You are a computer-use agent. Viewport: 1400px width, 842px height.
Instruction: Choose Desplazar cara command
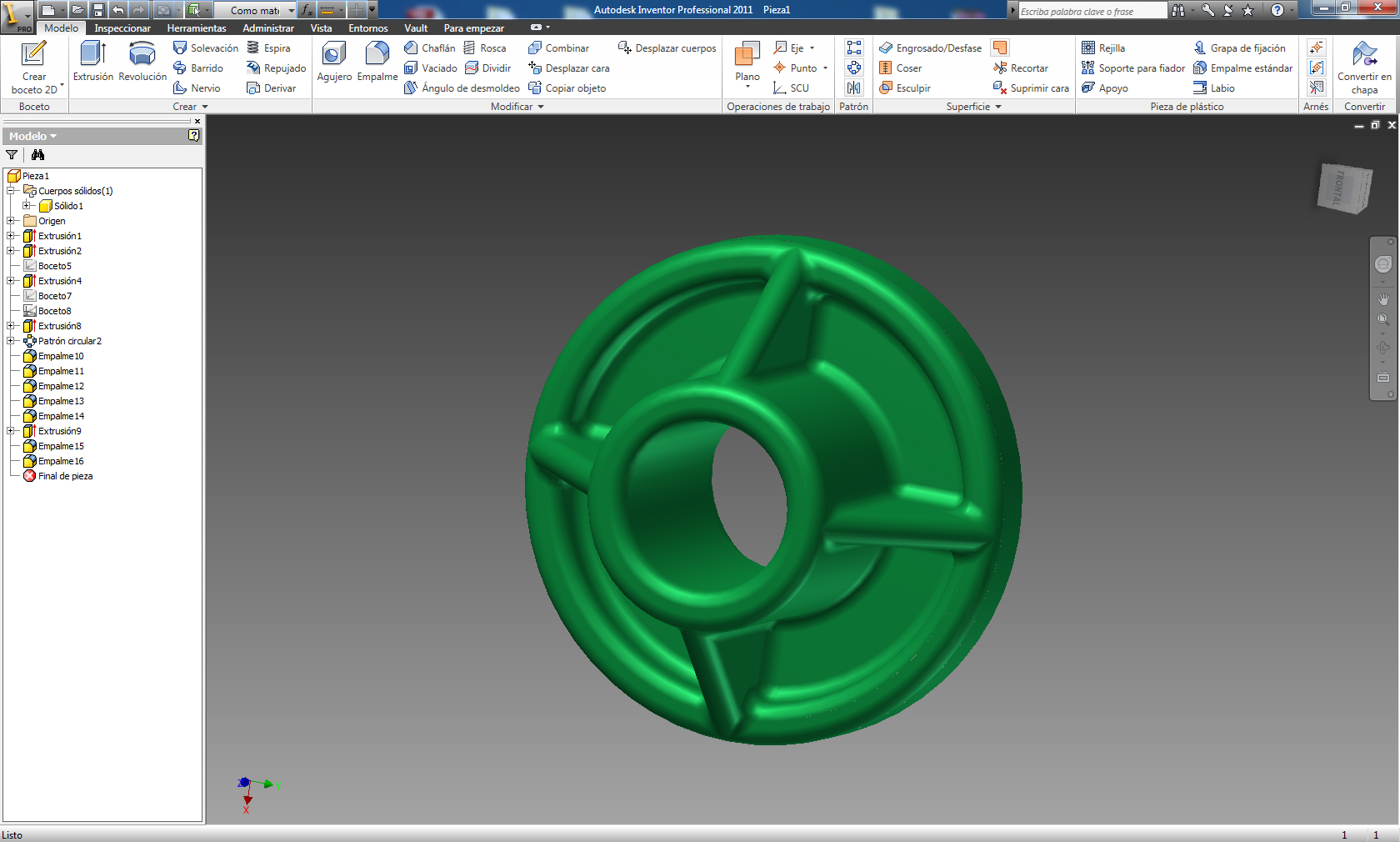click(x=568, y=68)
